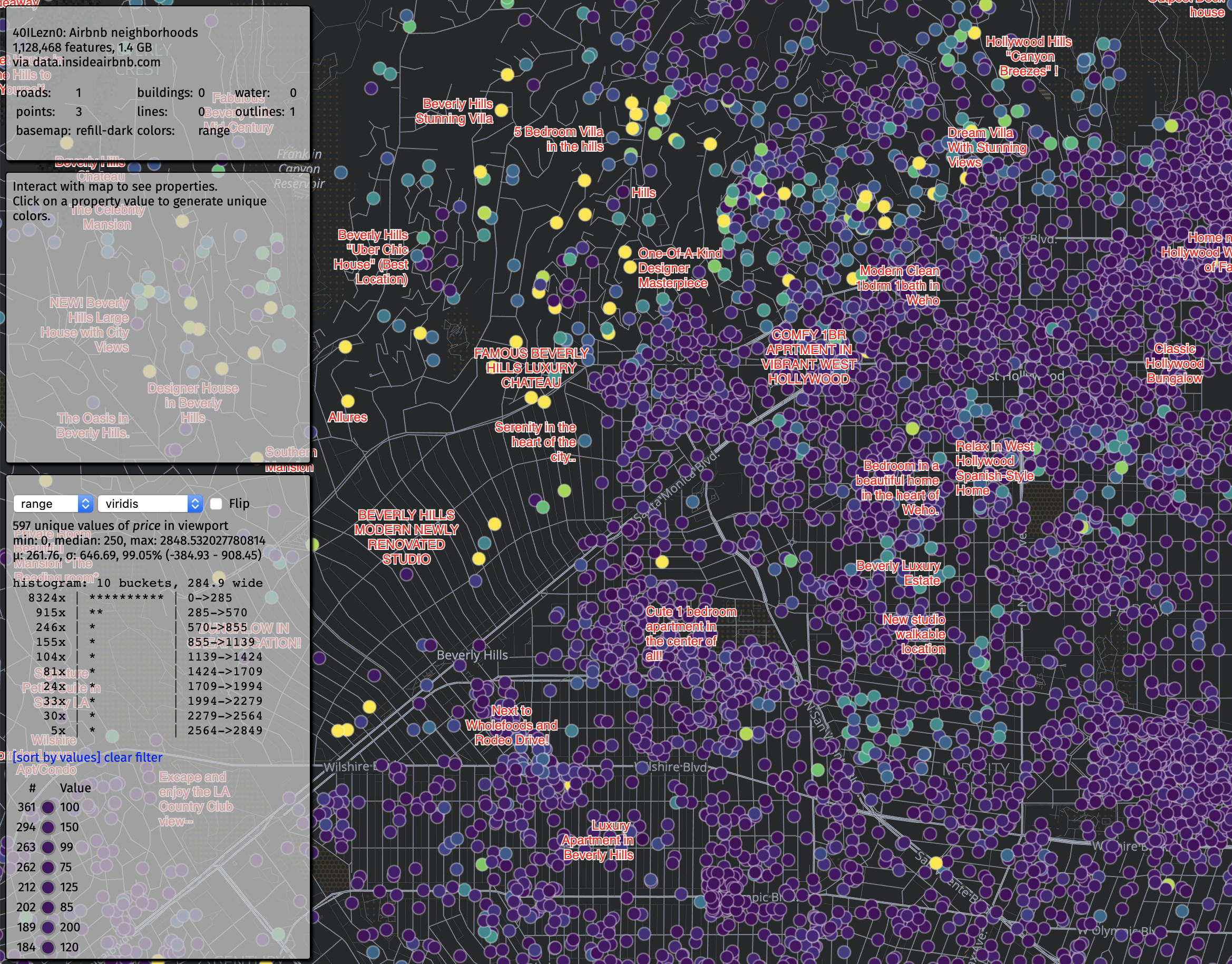The height and width of the screenshot is (964, 1232).
Task: Click the swatch beside value 200
Action: pos(48,927)
